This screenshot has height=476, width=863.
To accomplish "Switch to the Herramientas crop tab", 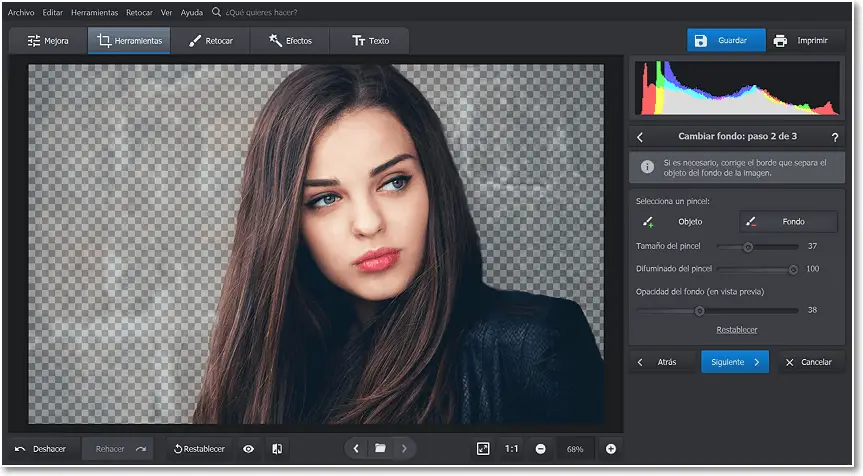I will pos(129,41).
